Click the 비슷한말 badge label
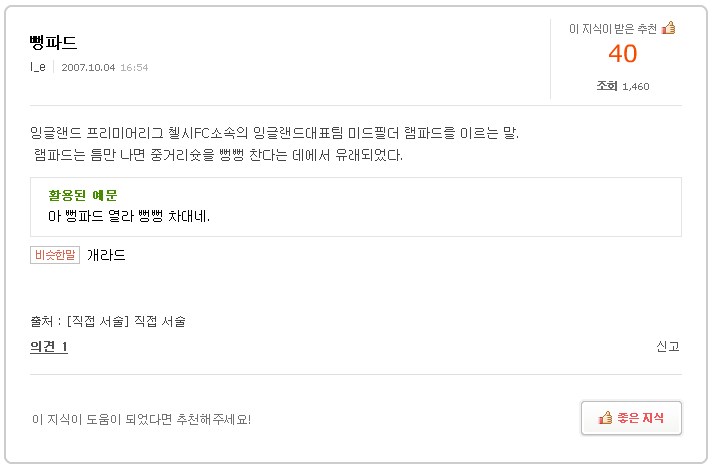713x467 pixels. 55,255
